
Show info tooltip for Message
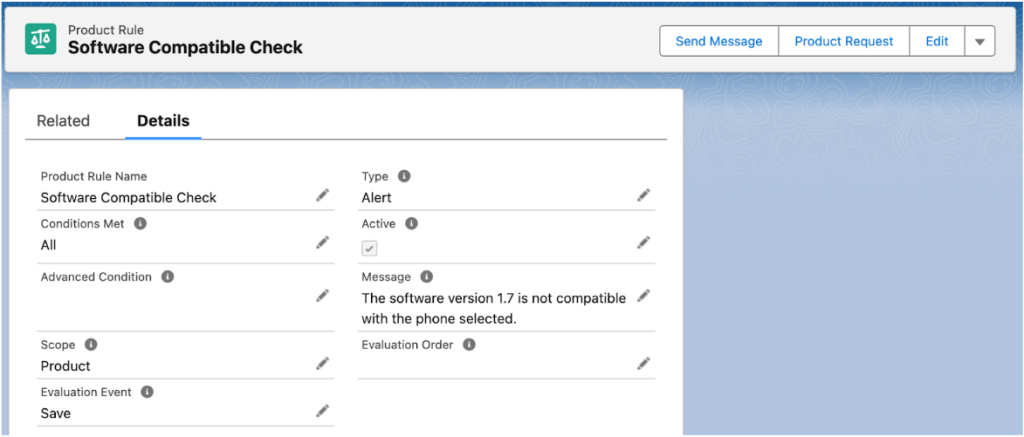tap(427, 277)
